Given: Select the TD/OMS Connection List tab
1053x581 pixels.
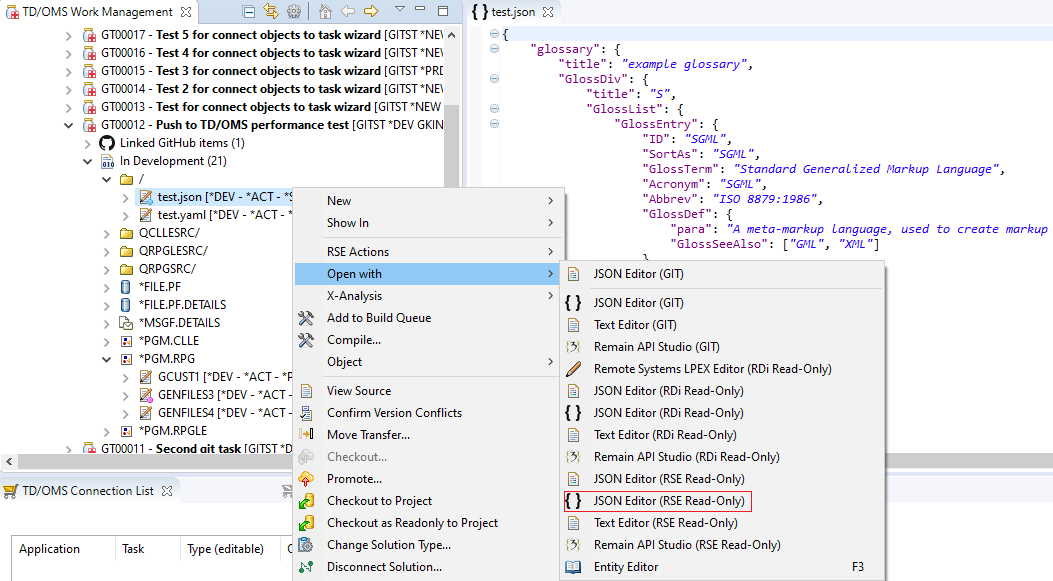Looking at the screenshot, I should click(88, 491).
